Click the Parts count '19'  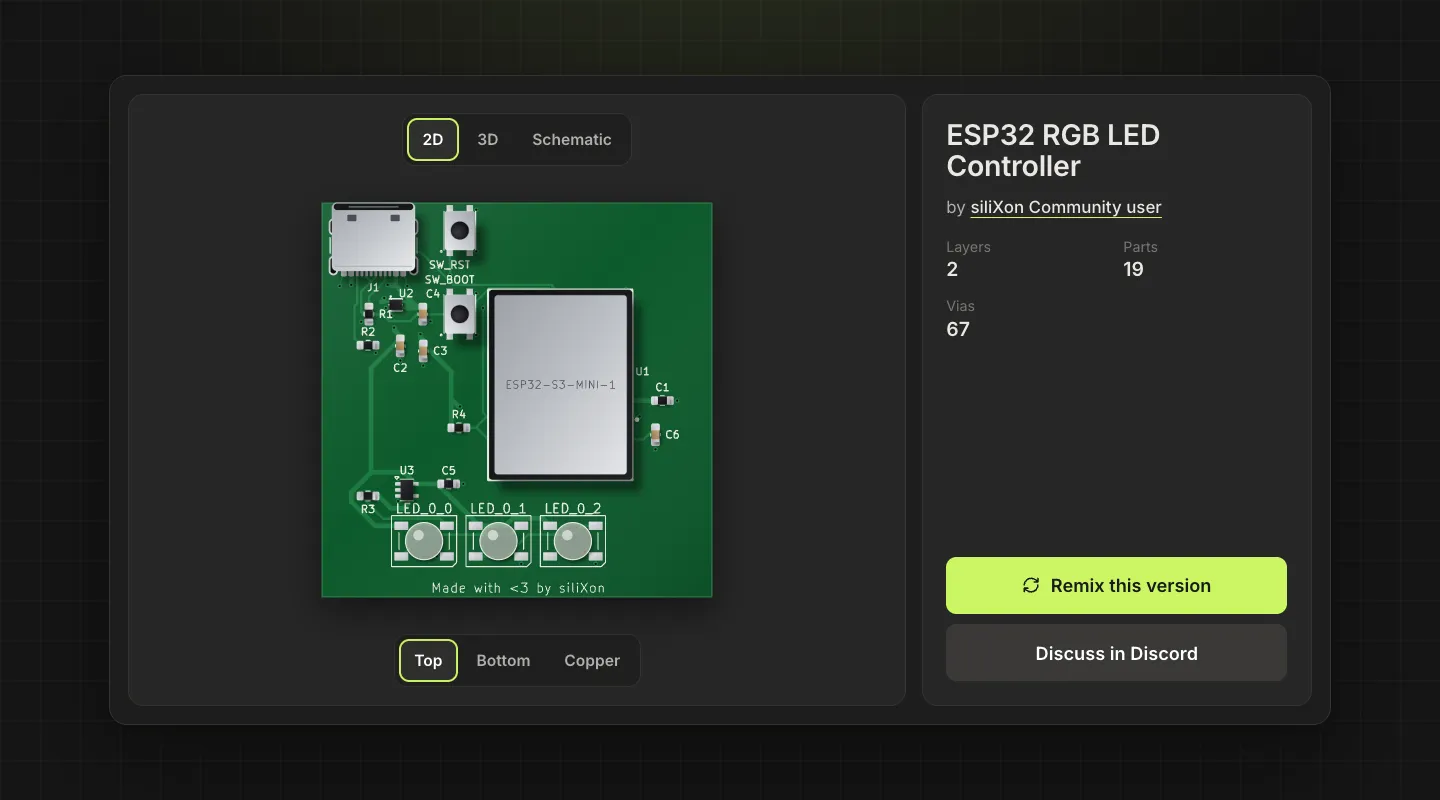coord(1133,269)
